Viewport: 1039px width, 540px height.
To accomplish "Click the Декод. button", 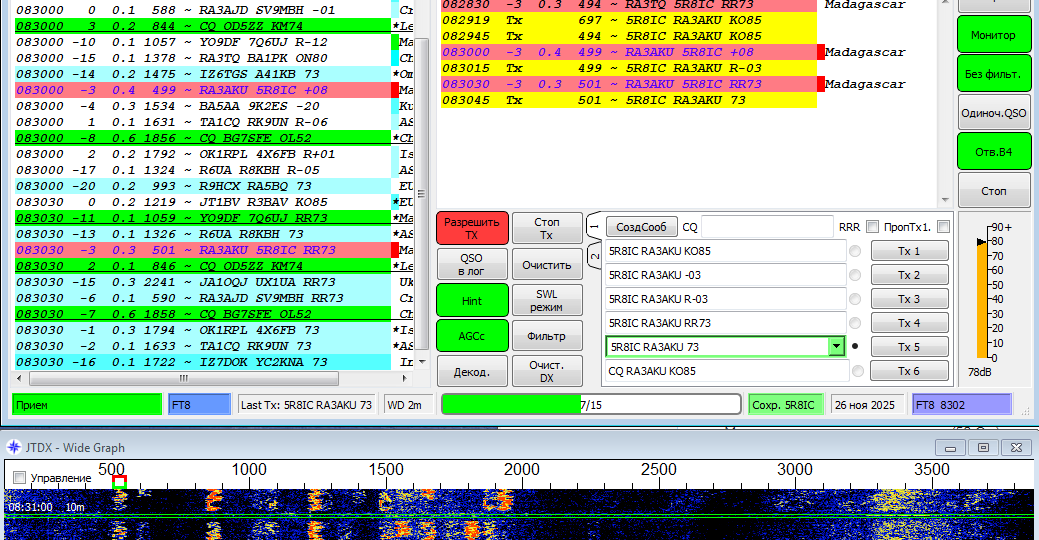I will (472, 371).
